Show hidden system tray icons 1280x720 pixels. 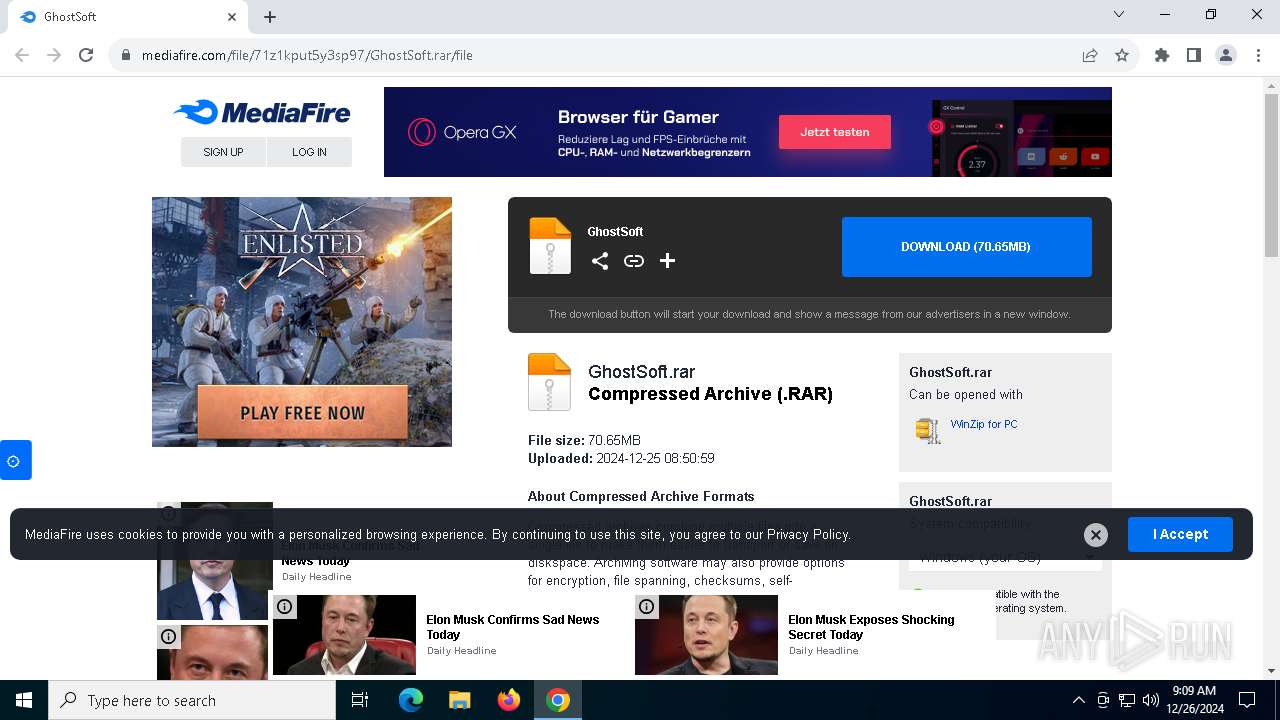click(1078, 700)
